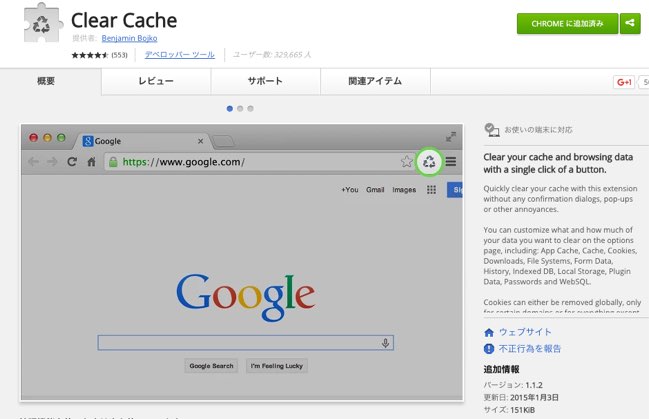Click the user count 329,665 text
This screenshot has width=649, height=419.
point(272,55)
